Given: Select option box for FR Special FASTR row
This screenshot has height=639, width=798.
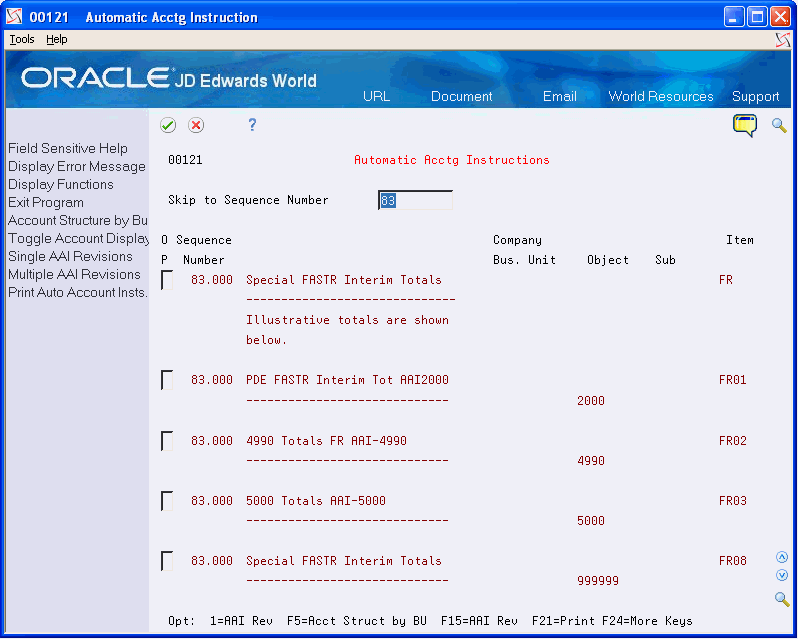Looking at the screenshot, I should click(167, 280).
